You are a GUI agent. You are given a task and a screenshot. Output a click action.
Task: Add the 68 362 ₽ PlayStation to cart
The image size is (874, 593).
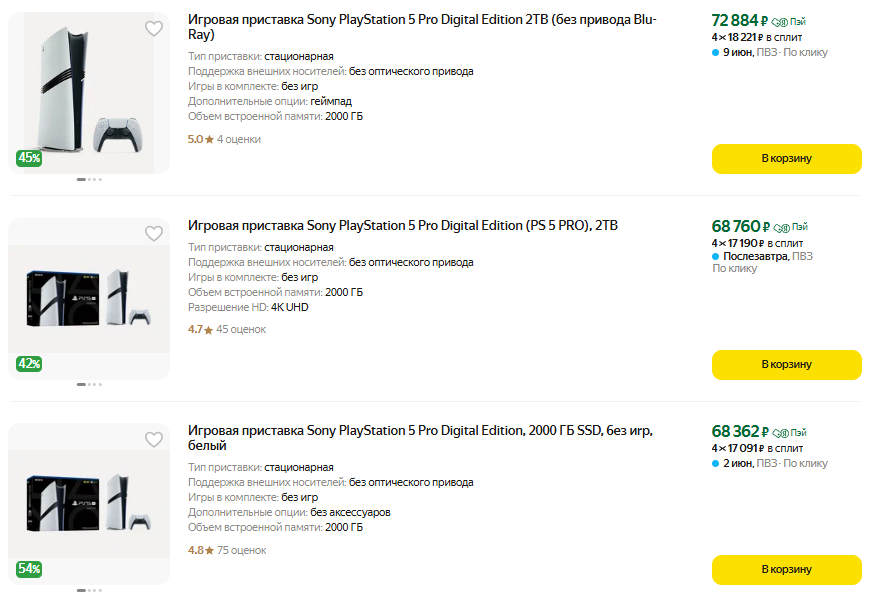(786, 569)
